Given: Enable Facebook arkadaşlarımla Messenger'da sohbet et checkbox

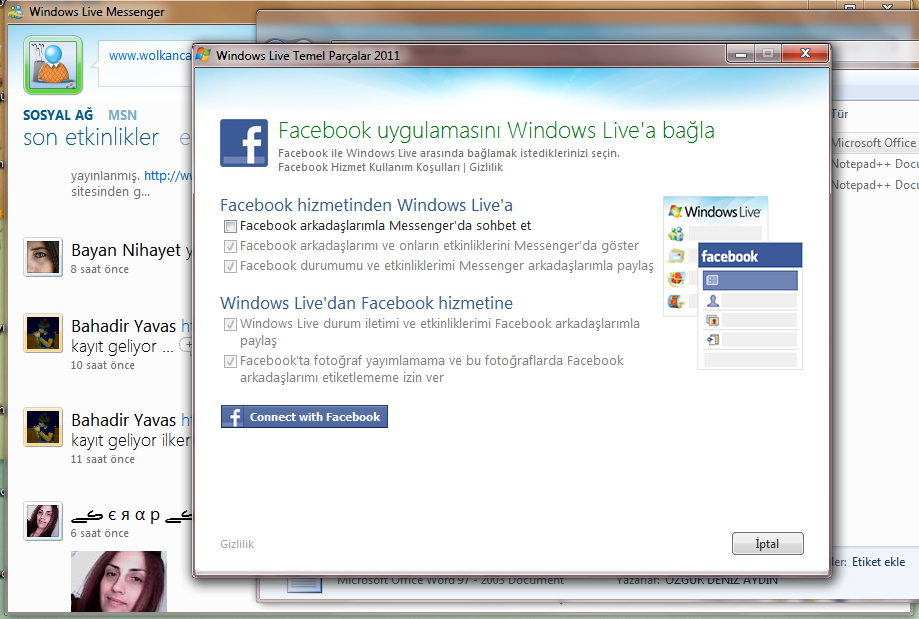Looking at the screenshot, I should 231,226.
